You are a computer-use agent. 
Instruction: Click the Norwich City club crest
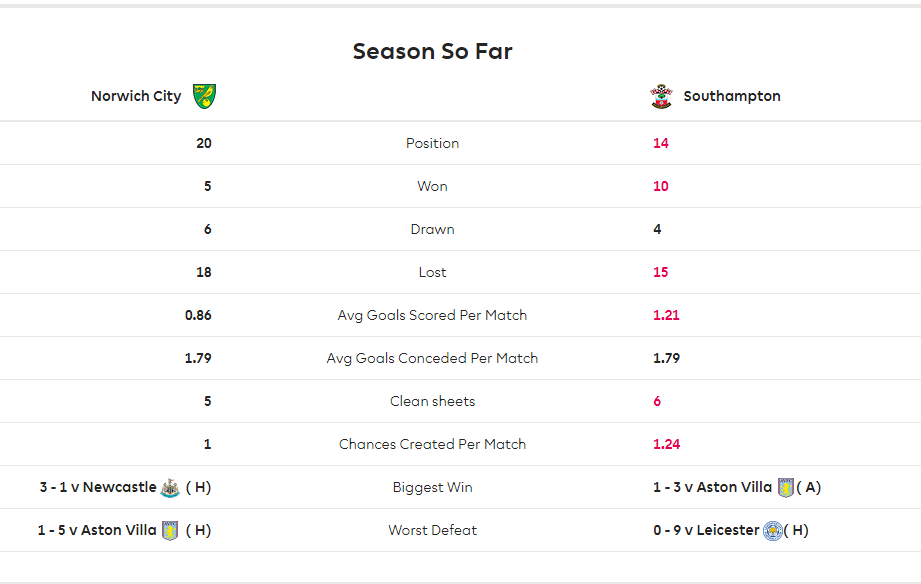point(204,96)
